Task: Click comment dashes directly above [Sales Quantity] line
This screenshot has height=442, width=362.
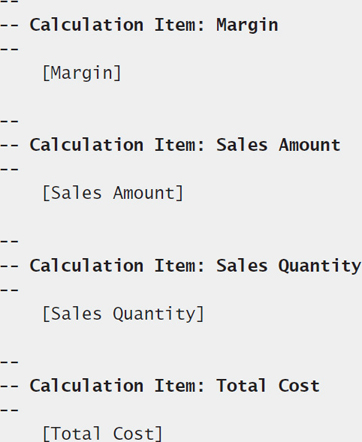Action: [9, 290]
